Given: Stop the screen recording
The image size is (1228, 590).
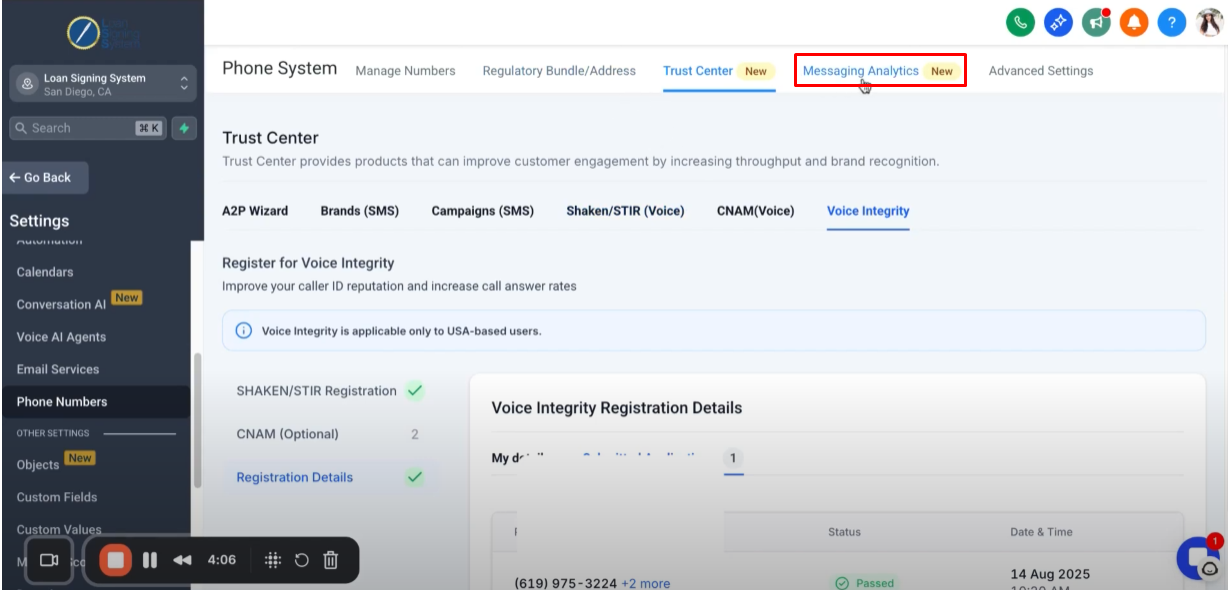Looking at the screenshot, I should 116,560.
